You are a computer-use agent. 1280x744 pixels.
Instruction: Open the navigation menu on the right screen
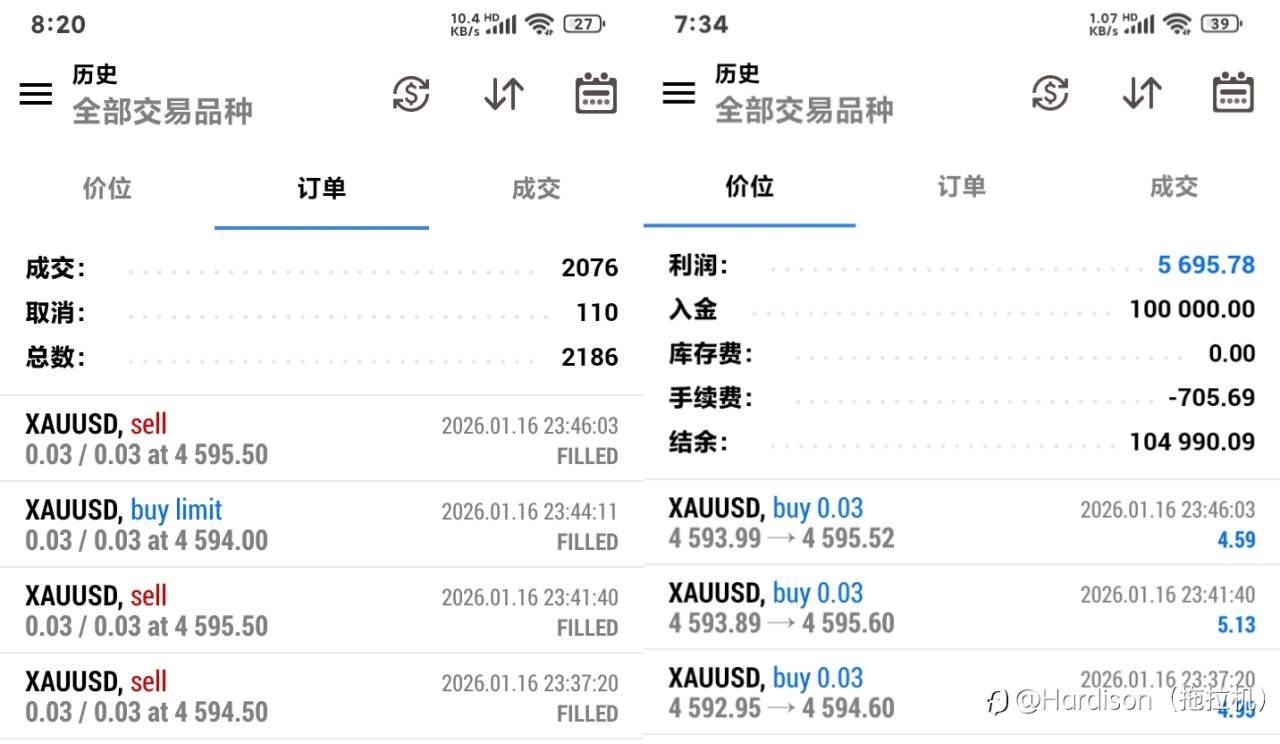678,93
